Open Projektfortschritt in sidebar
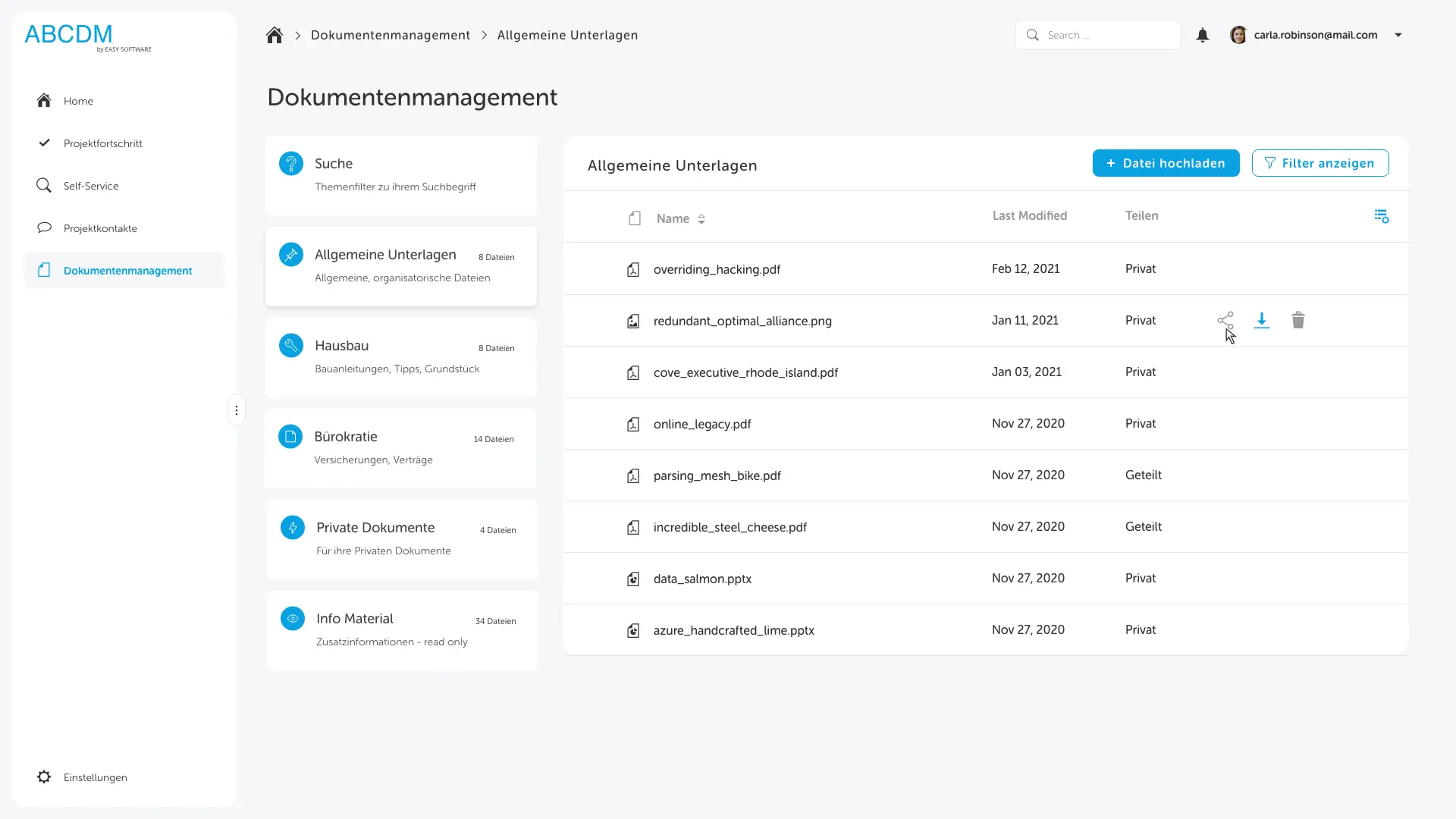The width and height of the screenshot is (1456, 819). click(x=102, y=143)
